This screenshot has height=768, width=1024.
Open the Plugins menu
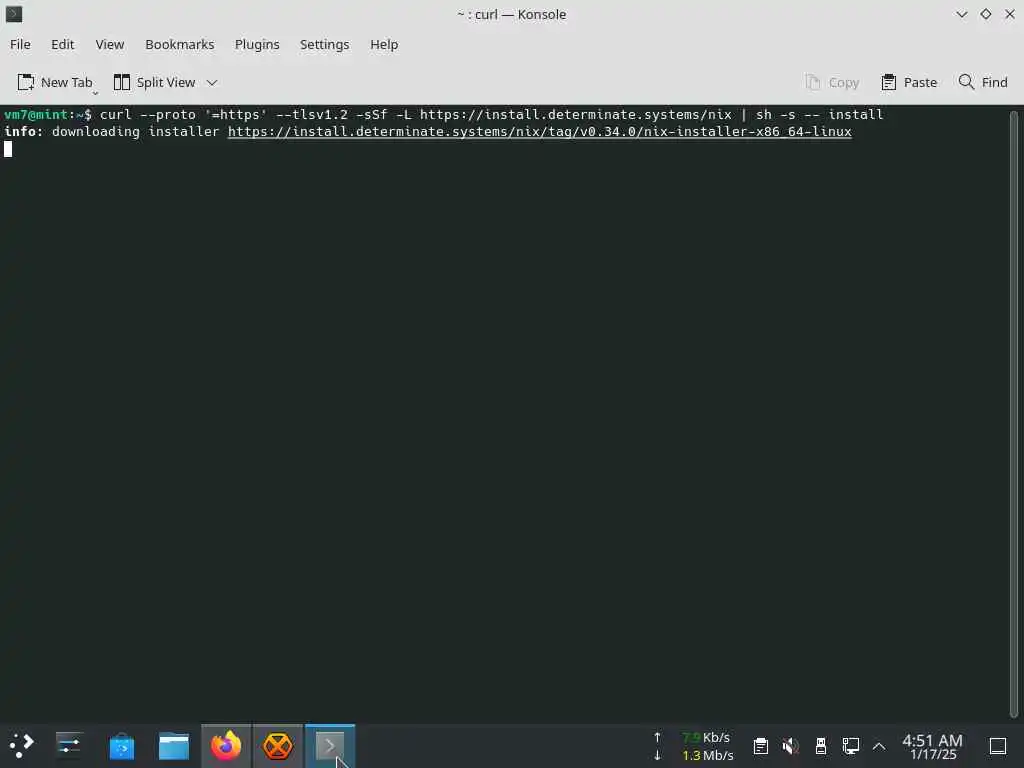point(257,44)
